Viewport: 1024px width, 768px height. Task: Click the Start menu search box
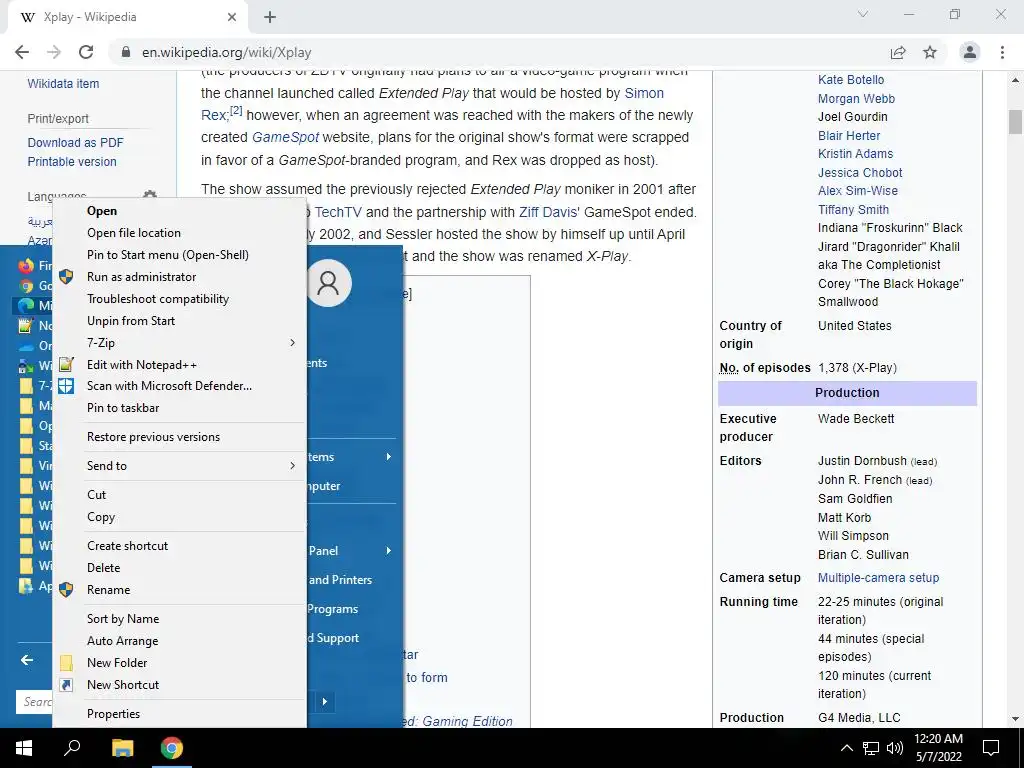pos(34,702)
